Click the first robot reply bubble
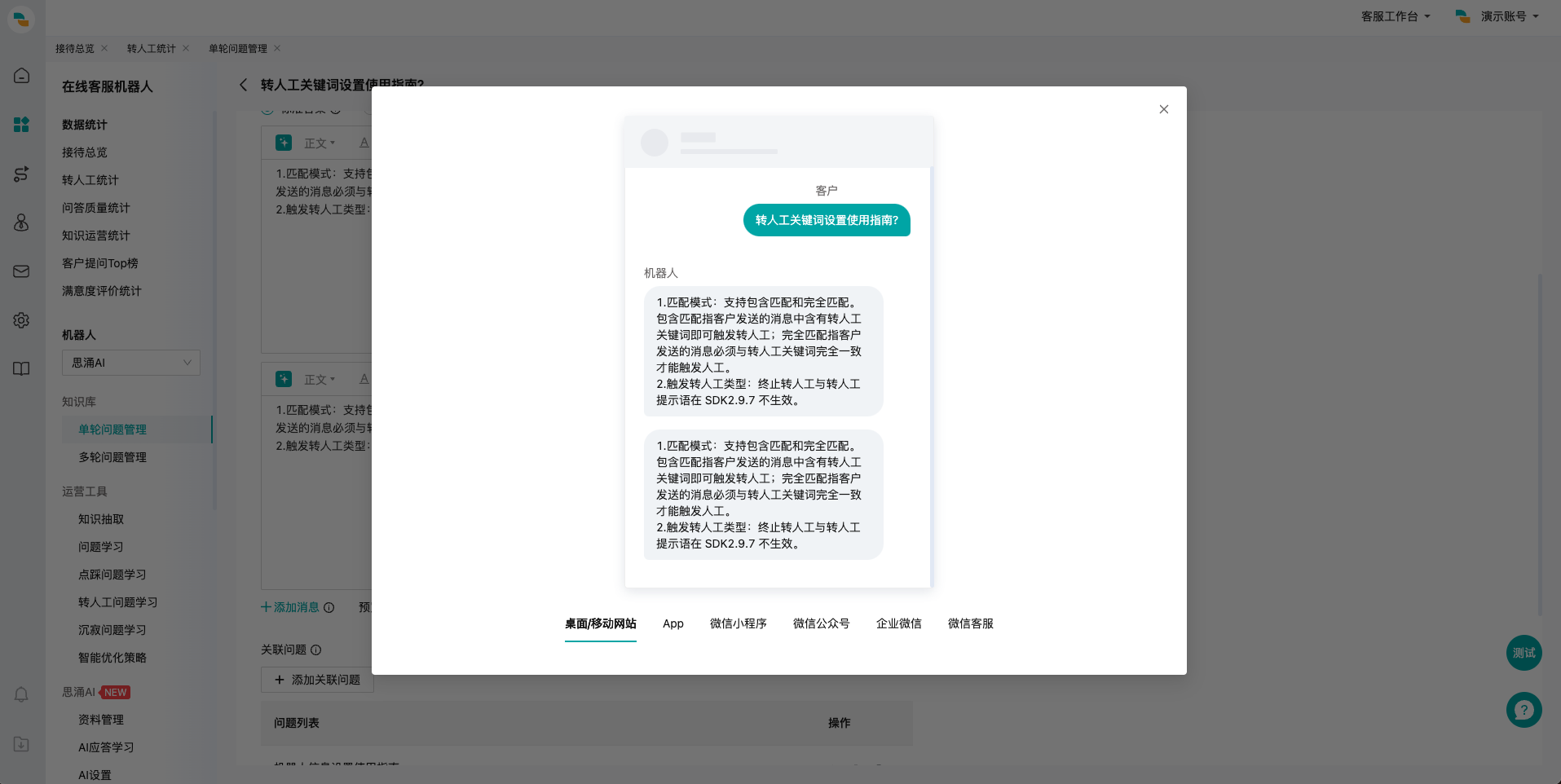This screenshot has height=784, width=1561. [x=764, y=351]
